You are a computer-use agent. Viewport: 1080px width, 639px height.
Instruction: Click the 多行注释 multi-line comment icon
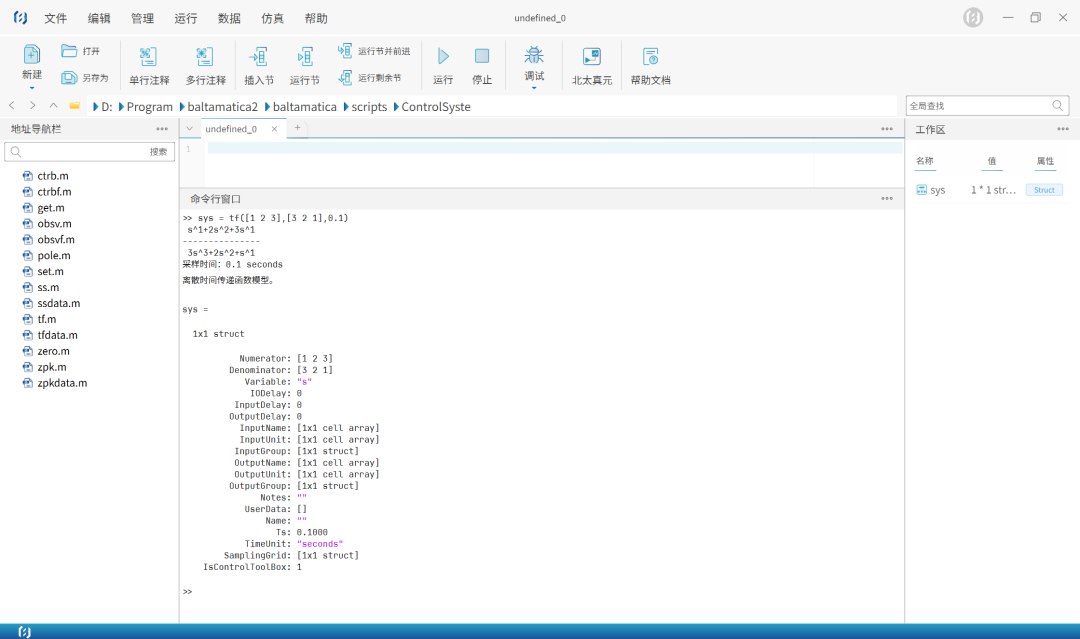pyautogui.click(x=205, y=57)
